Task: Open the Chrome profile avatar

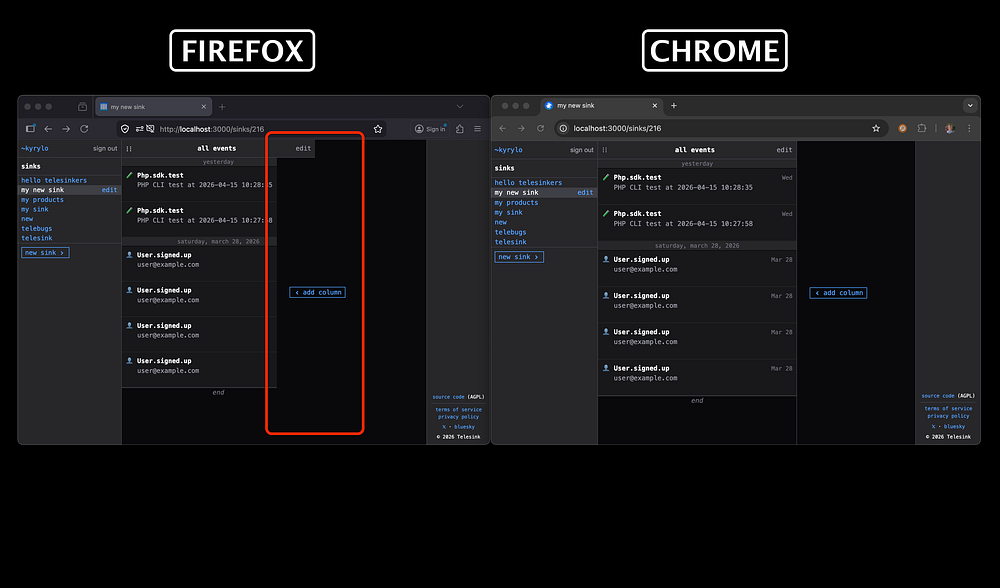Action: coord(950,128)
